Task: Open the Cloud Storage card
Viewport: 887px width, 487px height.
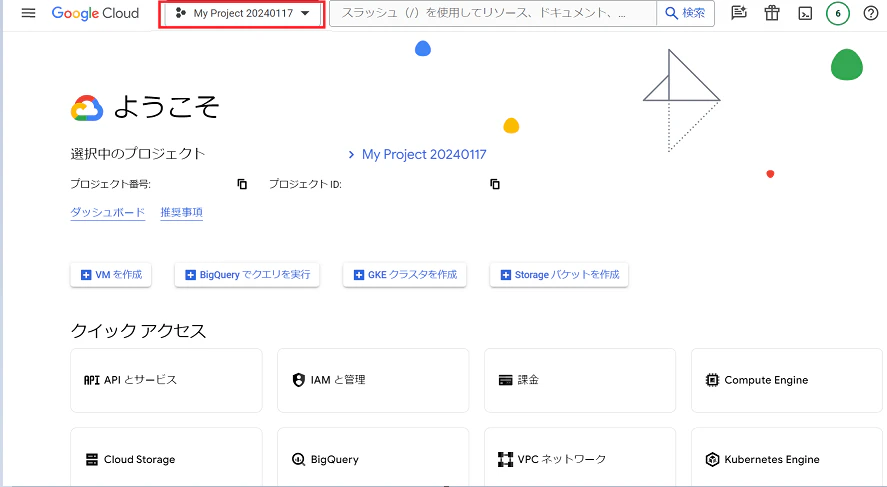Action: tap(166, 457)
